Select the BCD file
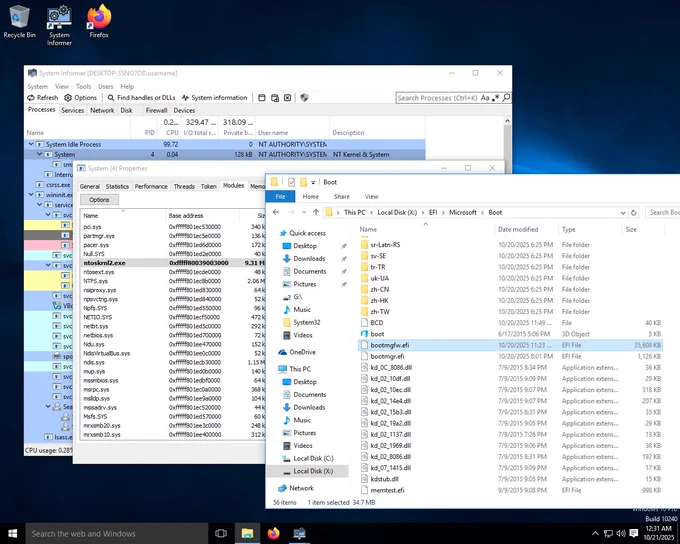 pos(511,323)
